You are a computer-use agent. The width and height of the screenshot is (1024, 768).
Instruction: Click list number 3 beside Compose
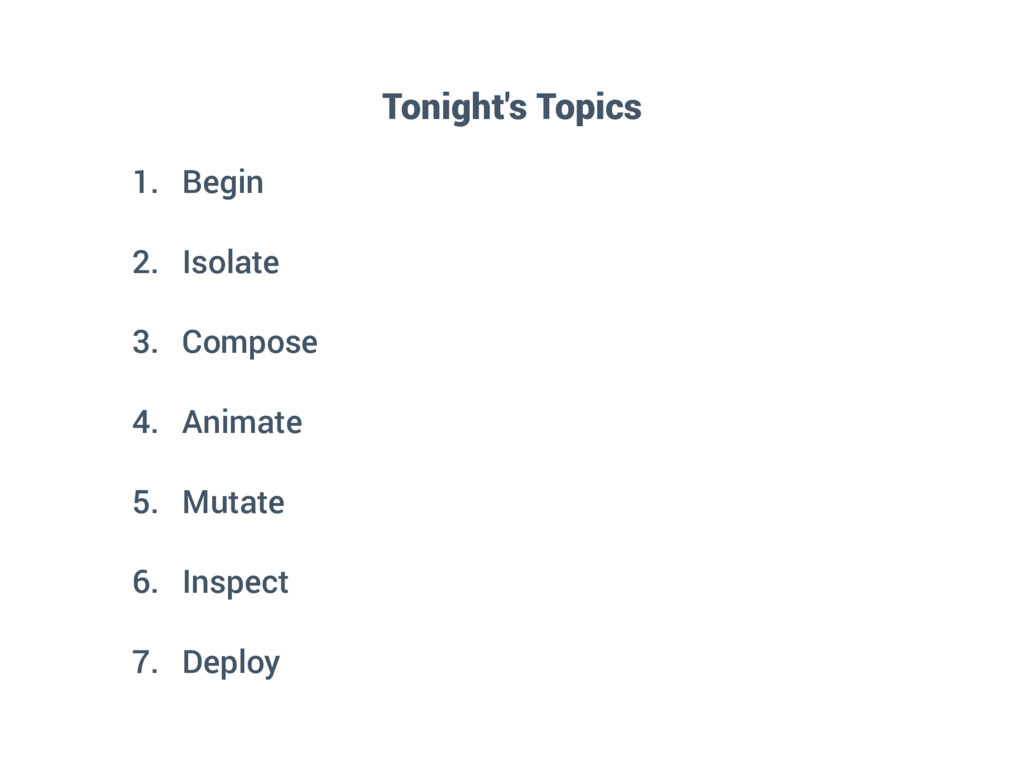(145, 343)
